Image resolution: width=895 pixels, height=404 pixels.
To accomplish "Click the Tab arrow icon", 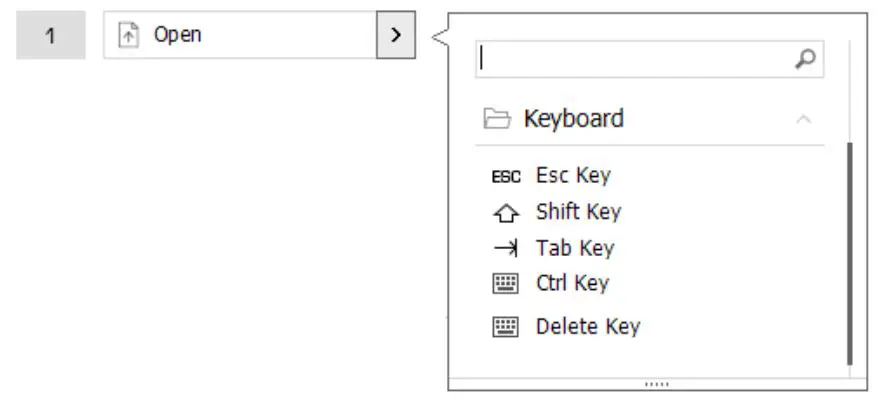I will [x=506, y=248].
